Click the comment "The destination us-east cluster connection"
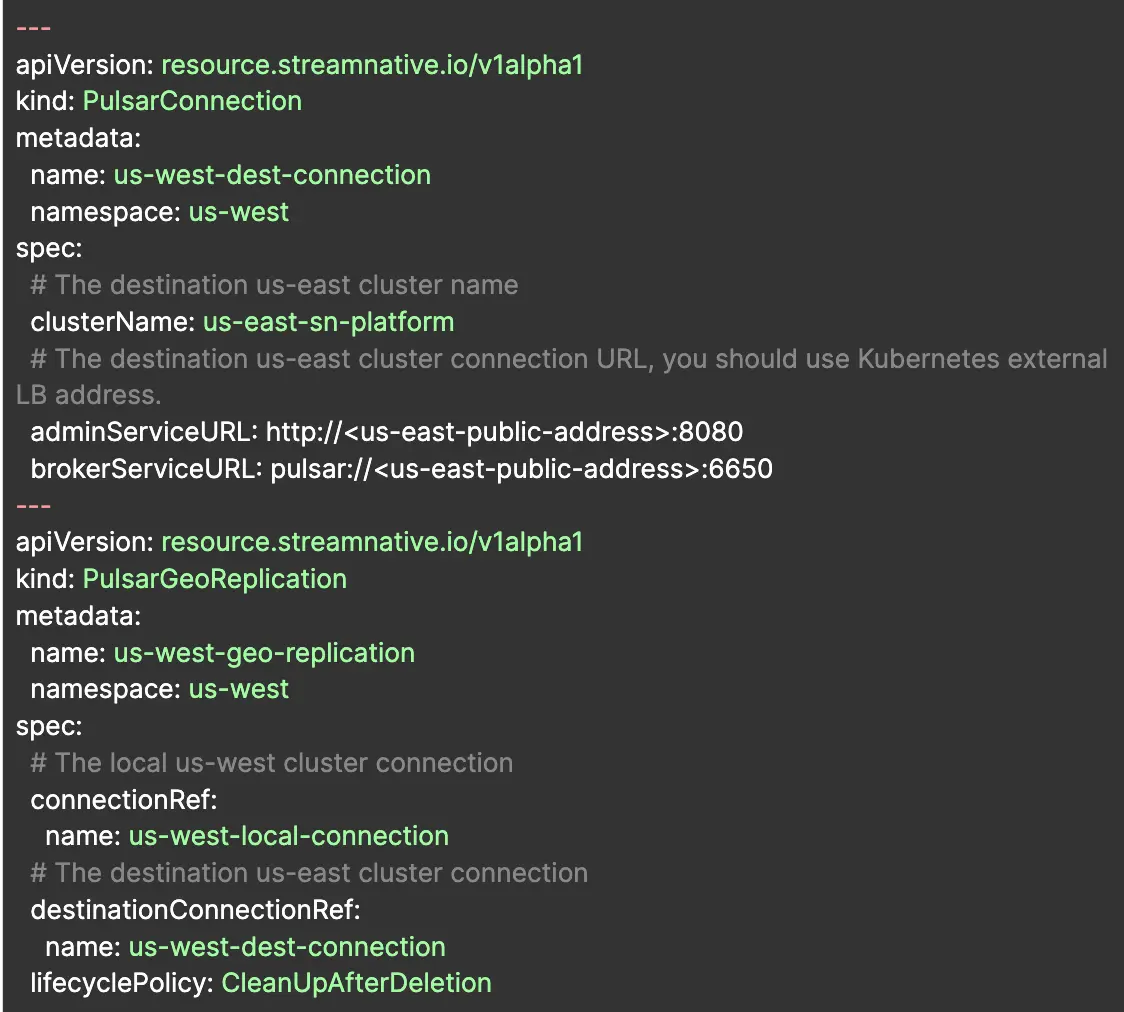This screenshot has width=1124, height=1012. (x=309, y=873)
